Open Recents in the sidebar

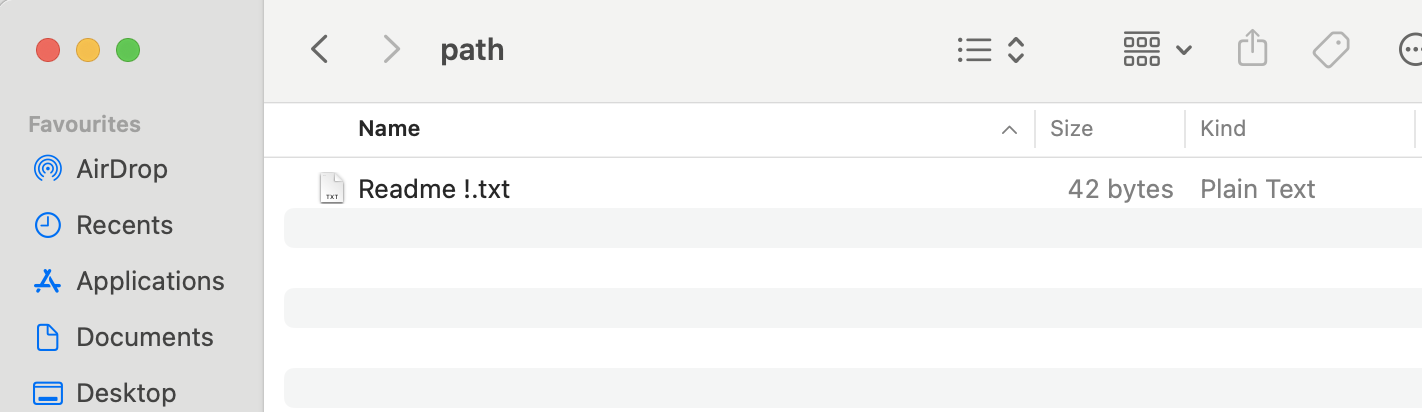(124, 225)
